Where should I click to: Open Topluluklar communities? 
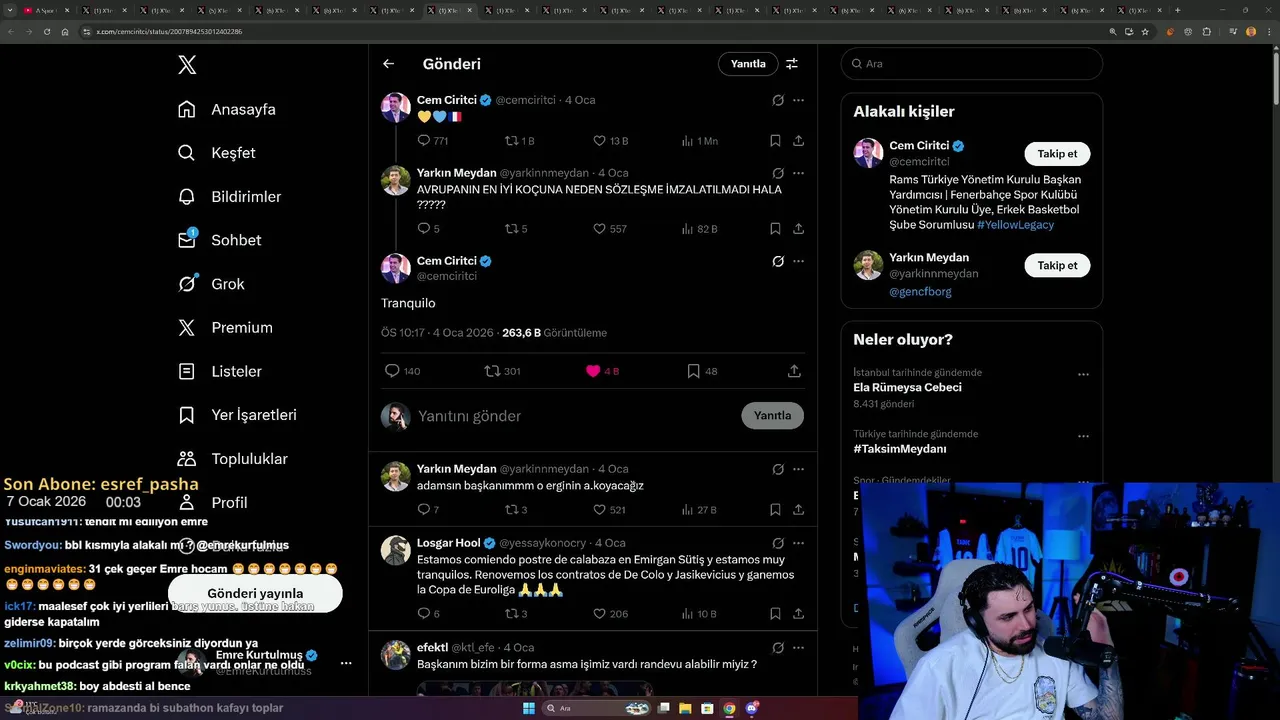232,459
